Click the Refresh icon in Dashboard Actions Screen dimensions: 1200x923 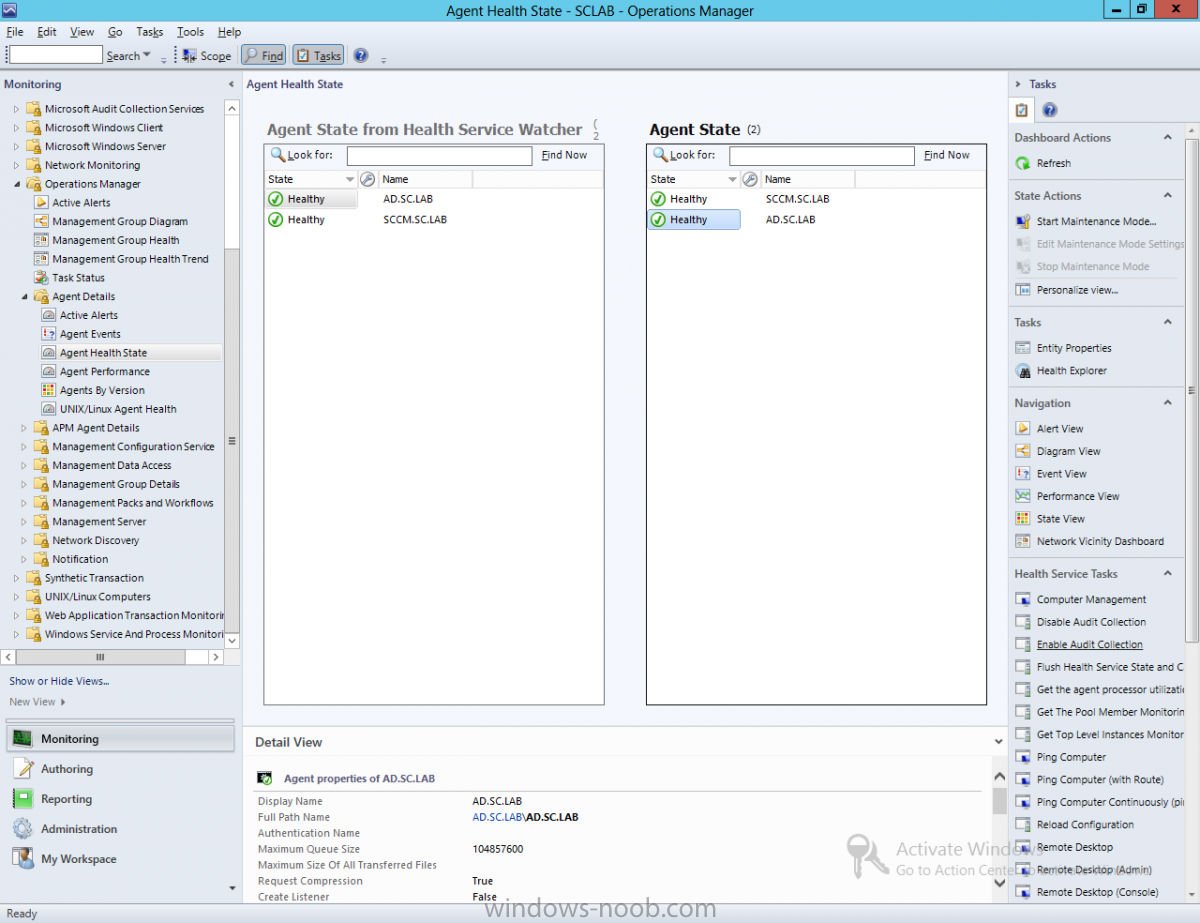[x=1022, y=163]
